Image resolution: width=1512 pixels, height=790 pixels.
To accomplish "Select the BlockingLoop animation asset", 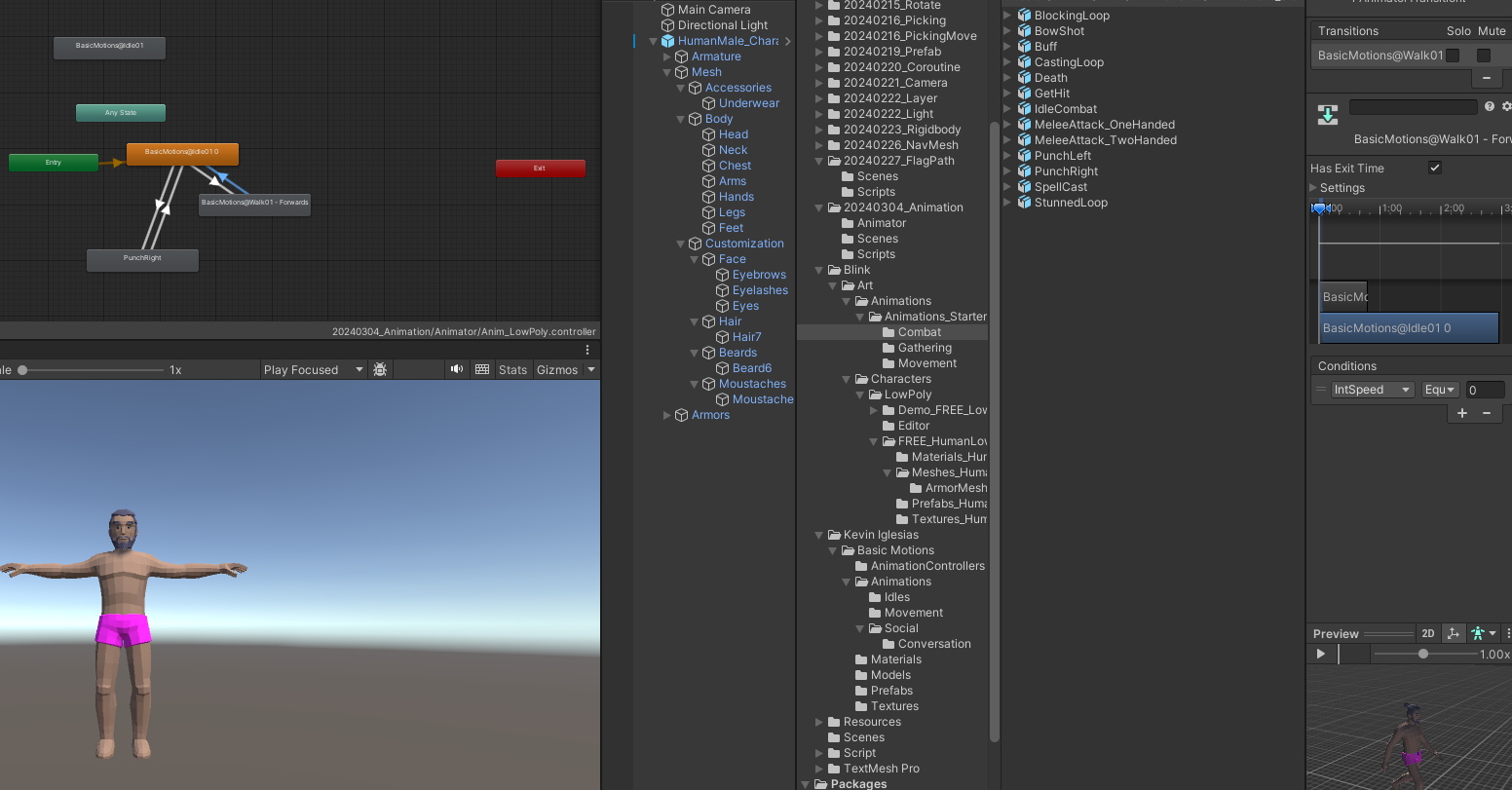I will [1071, 16].
